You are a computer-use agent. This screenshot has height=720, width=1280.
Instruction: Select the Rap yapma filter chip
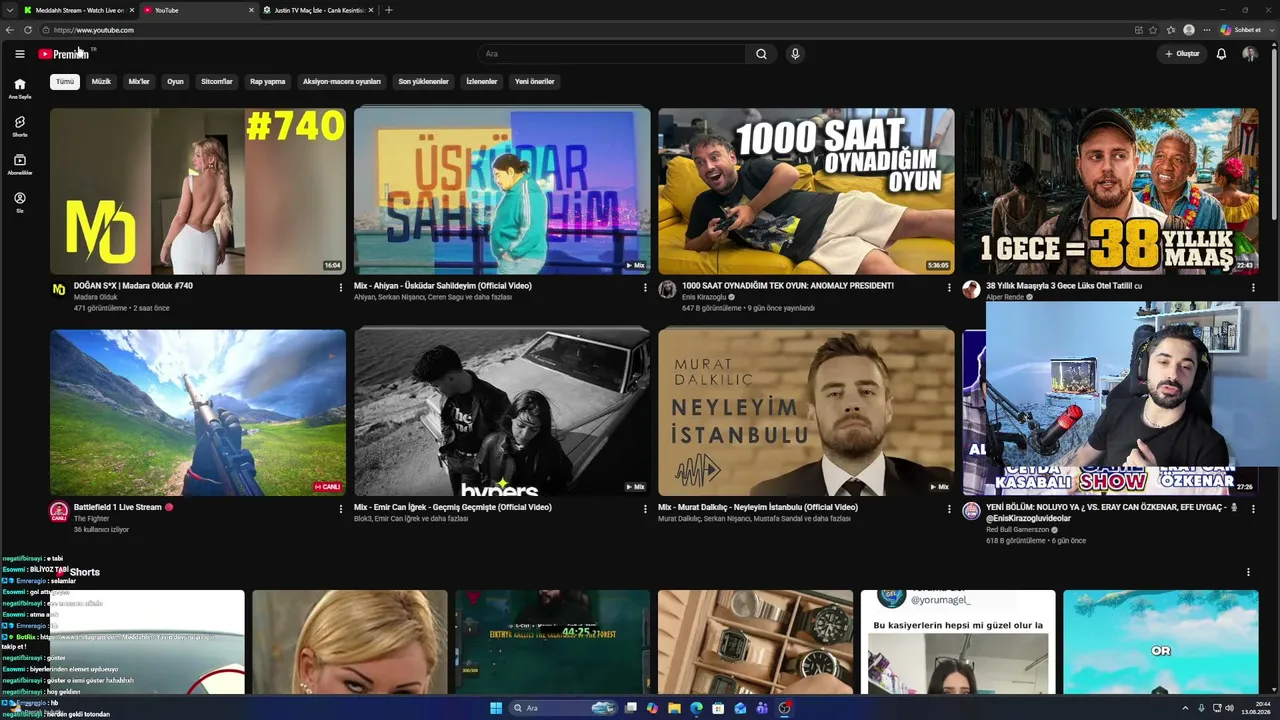click(268, 82)
